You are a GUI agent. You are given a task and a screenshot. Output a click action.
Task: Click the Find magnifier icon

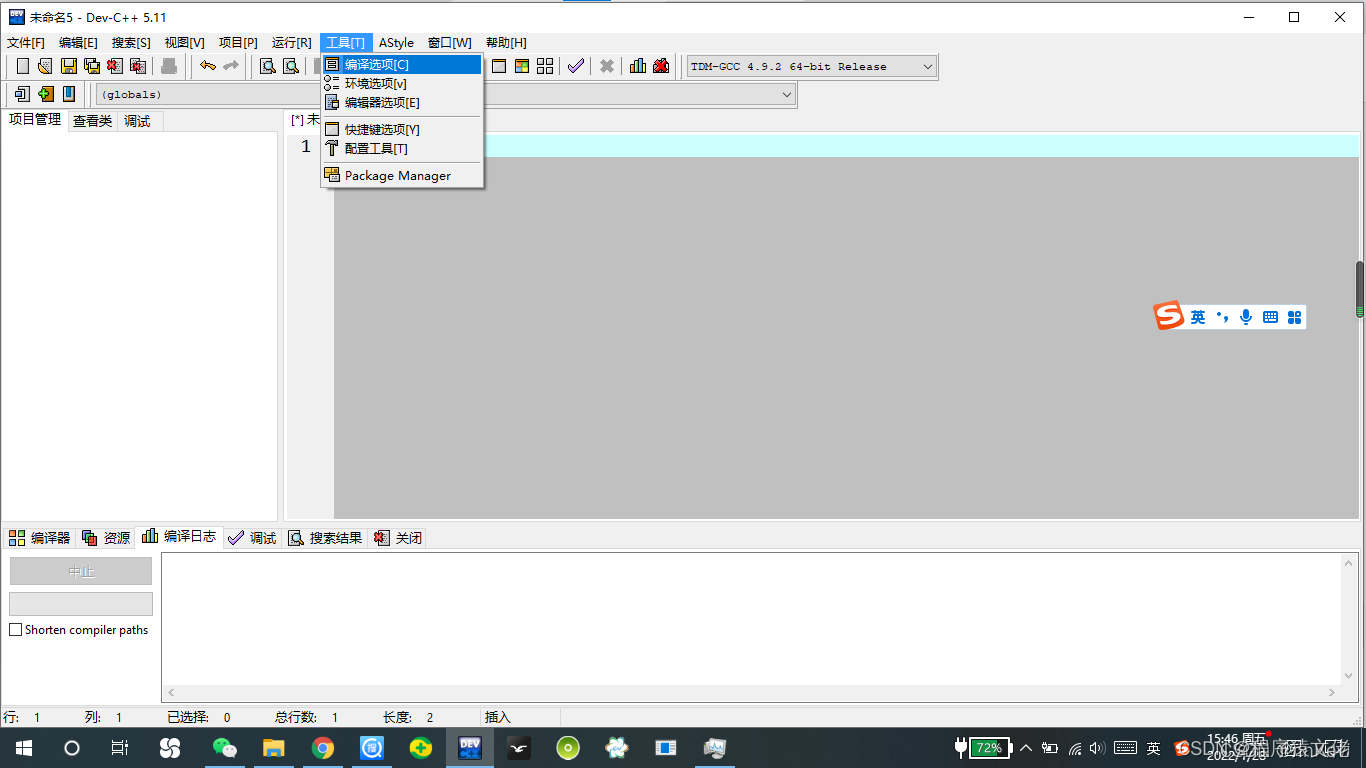[x=268, y=66]
